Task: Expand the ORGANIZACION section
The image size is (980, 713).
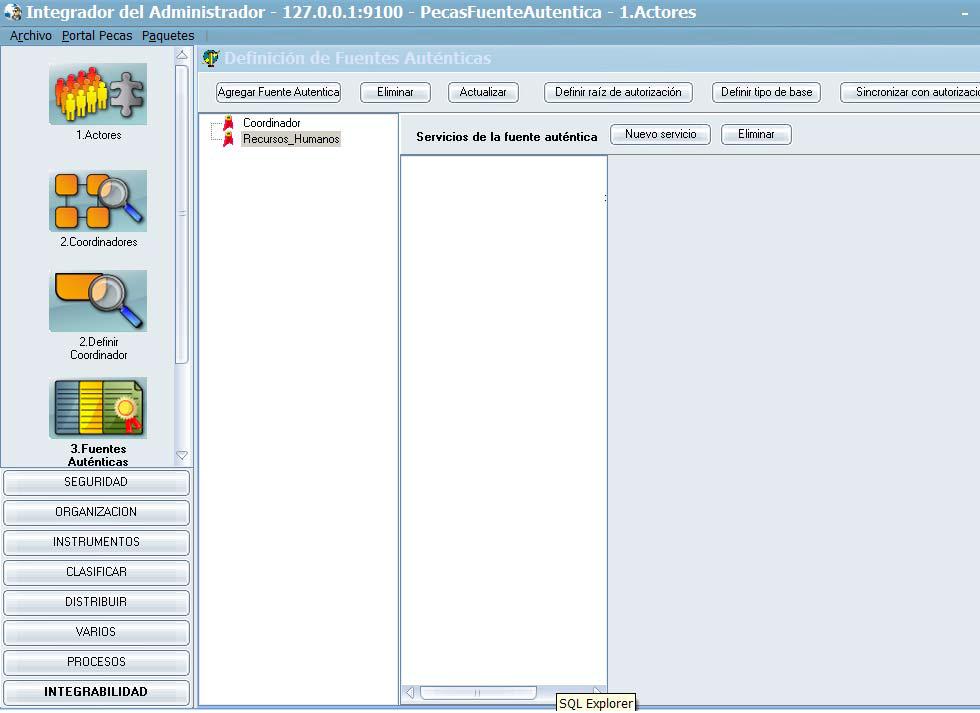Action: 96,512
